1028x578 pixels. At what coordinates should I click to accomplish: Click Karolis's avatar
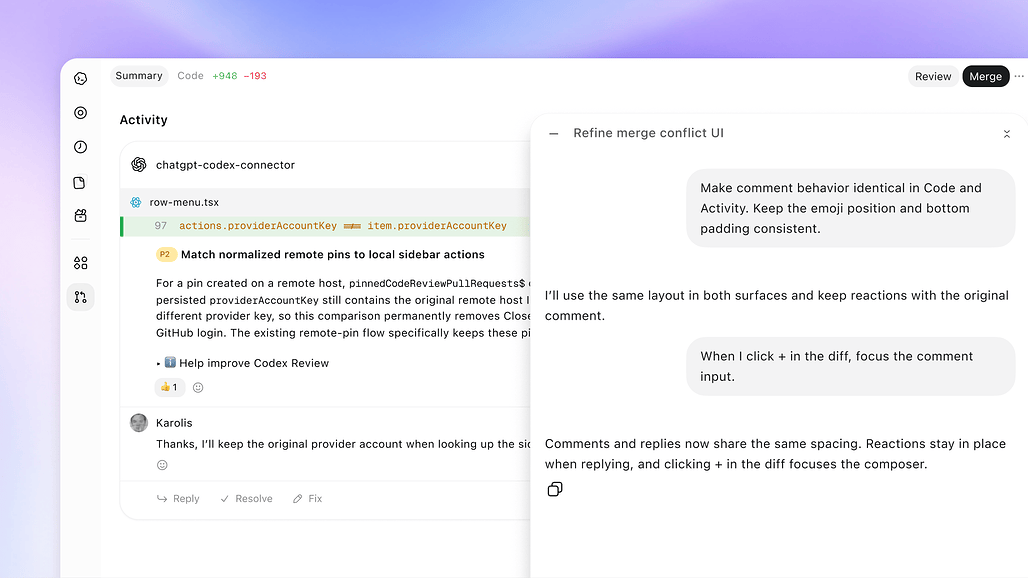[139, 423]
